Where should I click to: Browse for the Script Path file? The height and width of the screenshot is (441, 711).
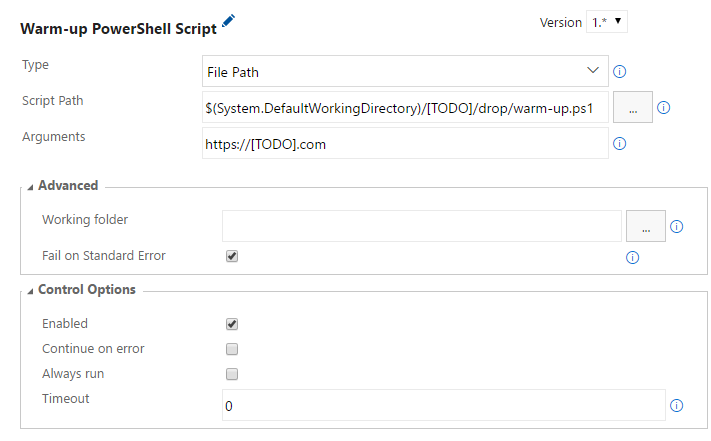(x=632, y=107)
